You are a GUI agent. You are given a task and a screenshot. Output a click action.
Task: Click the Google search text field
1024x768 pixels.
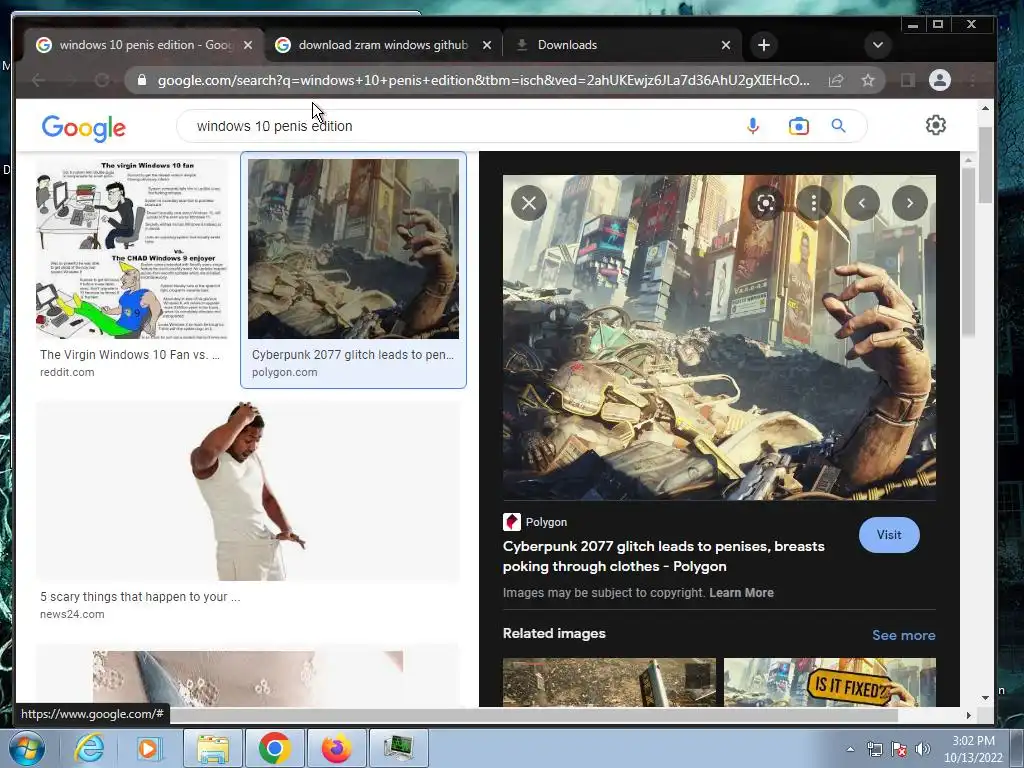coord(457,126)
